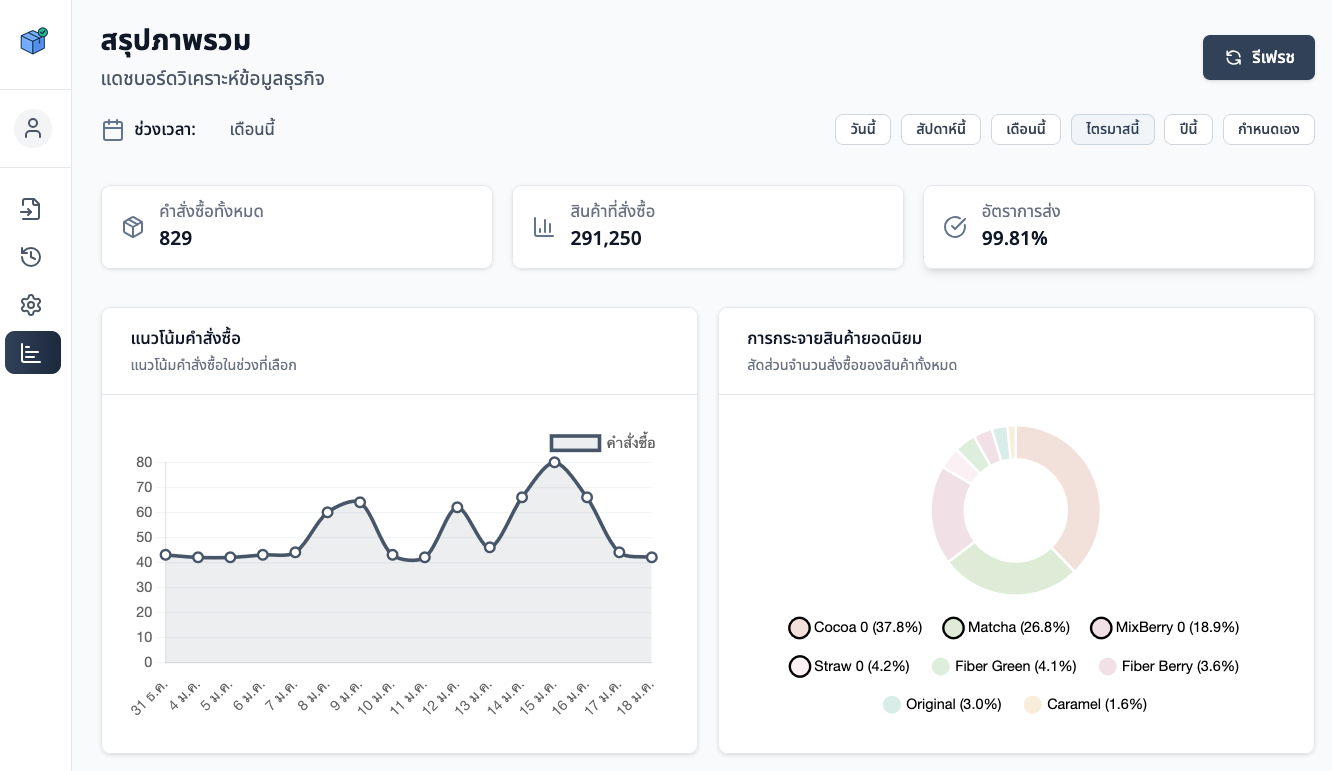Toggle the คำสั่งซื้อ dataset legend in line chart

coord(602,443)
